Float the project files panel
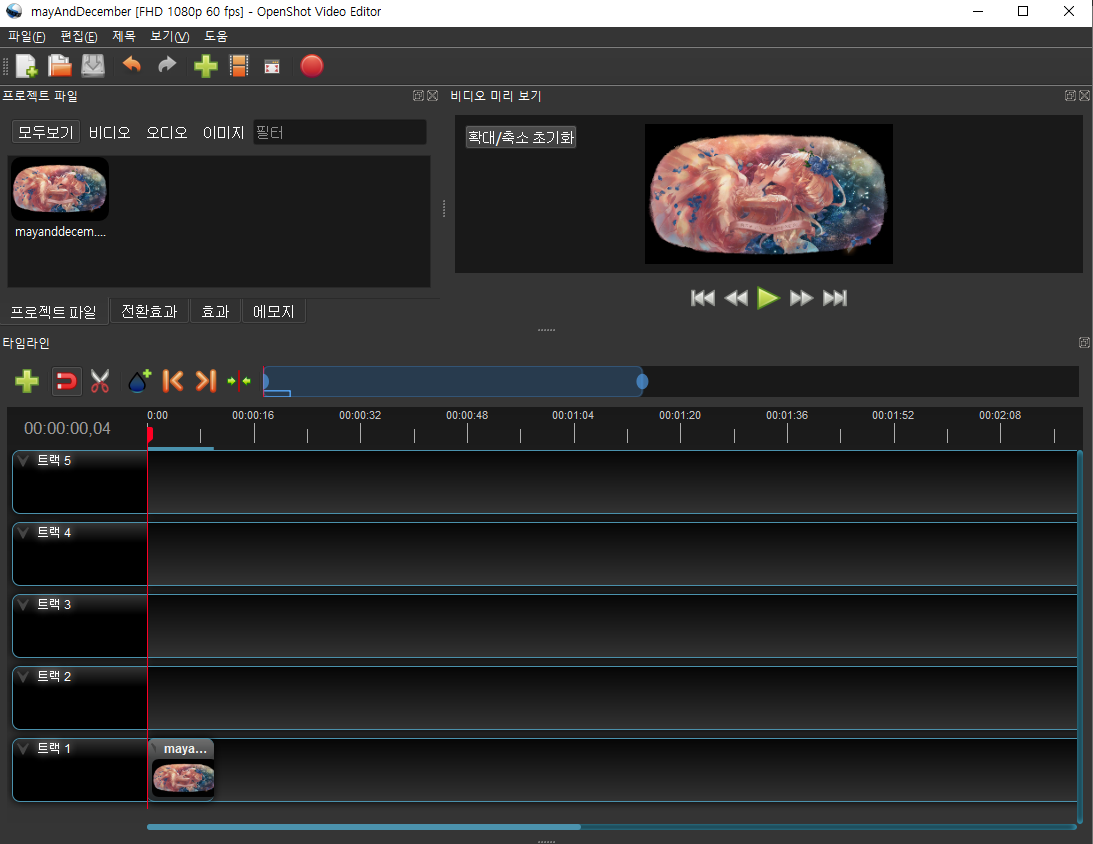Viewport: 1093px width, 844px height. tap(418, 95)
